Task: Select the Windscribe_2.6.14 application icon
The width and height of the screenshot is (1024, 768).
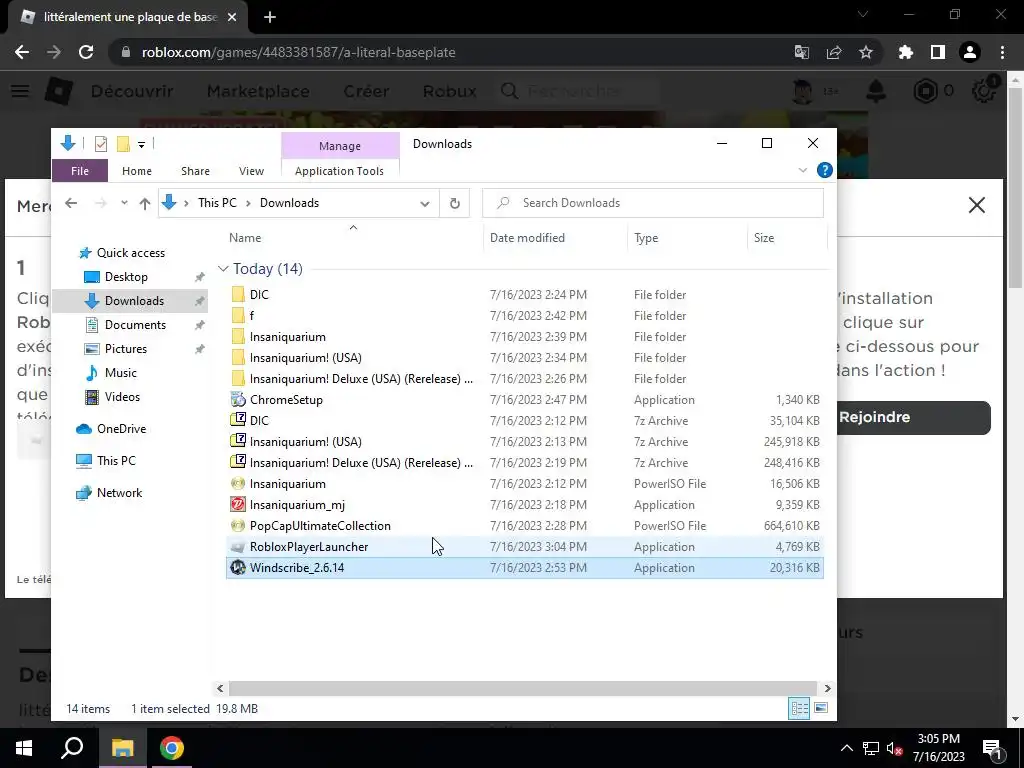Action: (x=238, y=568)
